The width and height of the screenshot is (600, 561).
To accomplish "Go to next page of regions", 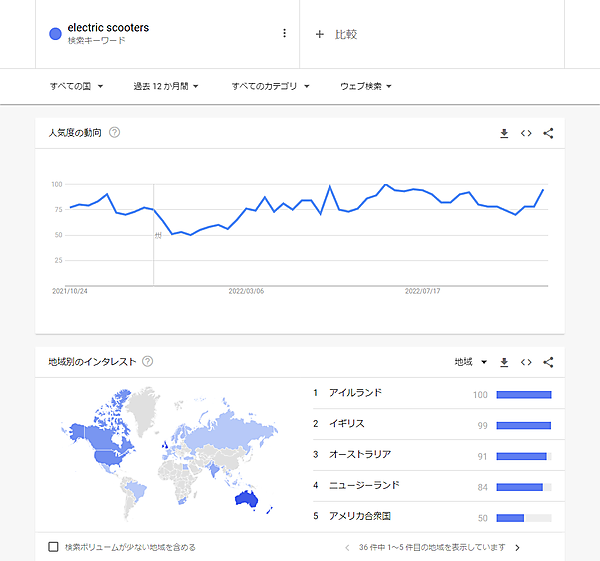I will click(517, 547).
